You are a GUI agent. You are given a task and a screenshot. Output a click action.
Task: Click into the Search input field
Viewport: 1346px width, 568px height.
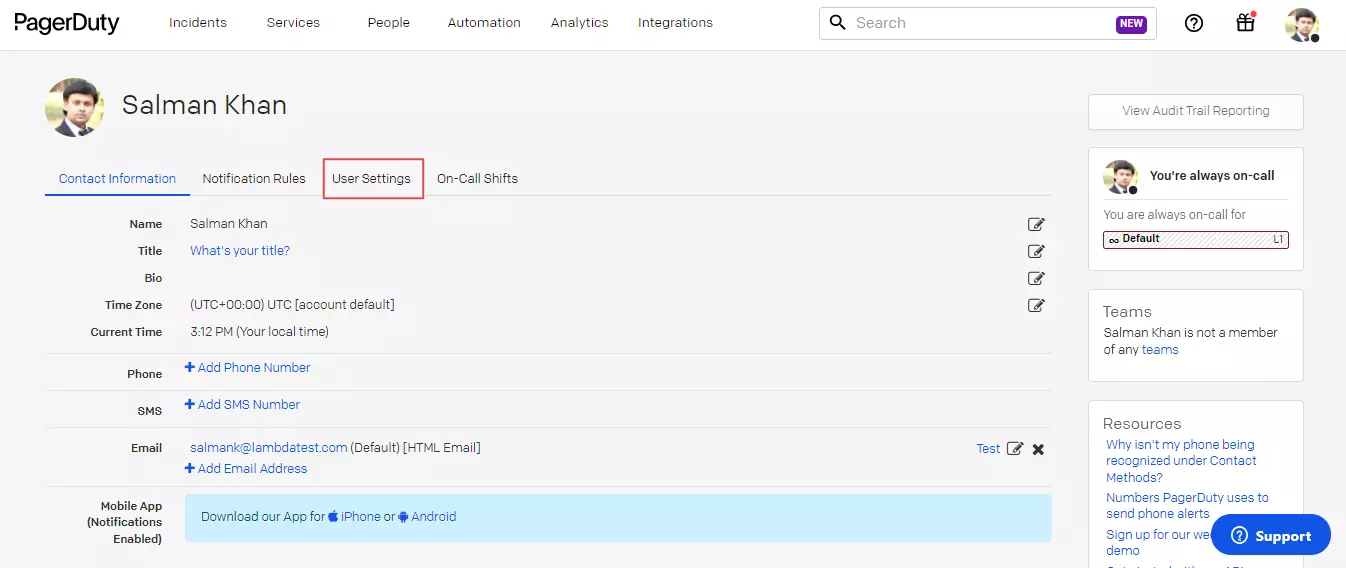click(980, 23)
